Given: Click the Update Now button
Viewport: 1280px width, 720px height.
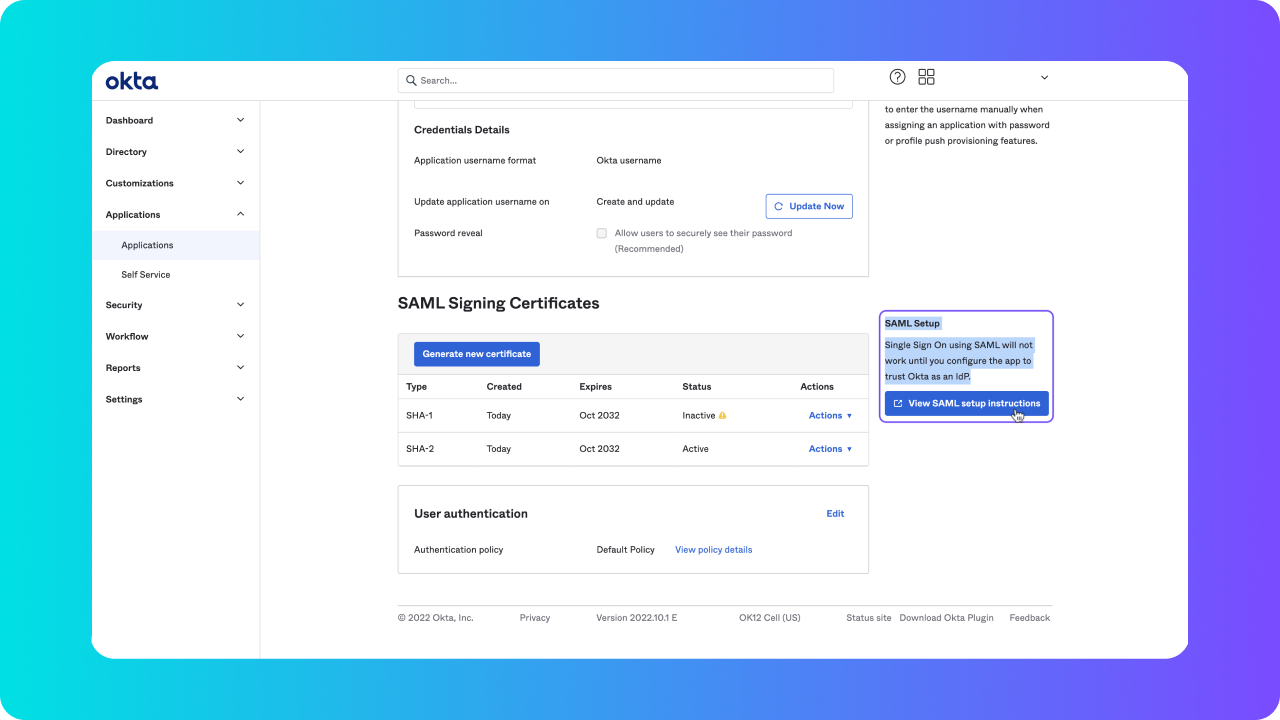Looking at the screenshot, I should (809, 206).
